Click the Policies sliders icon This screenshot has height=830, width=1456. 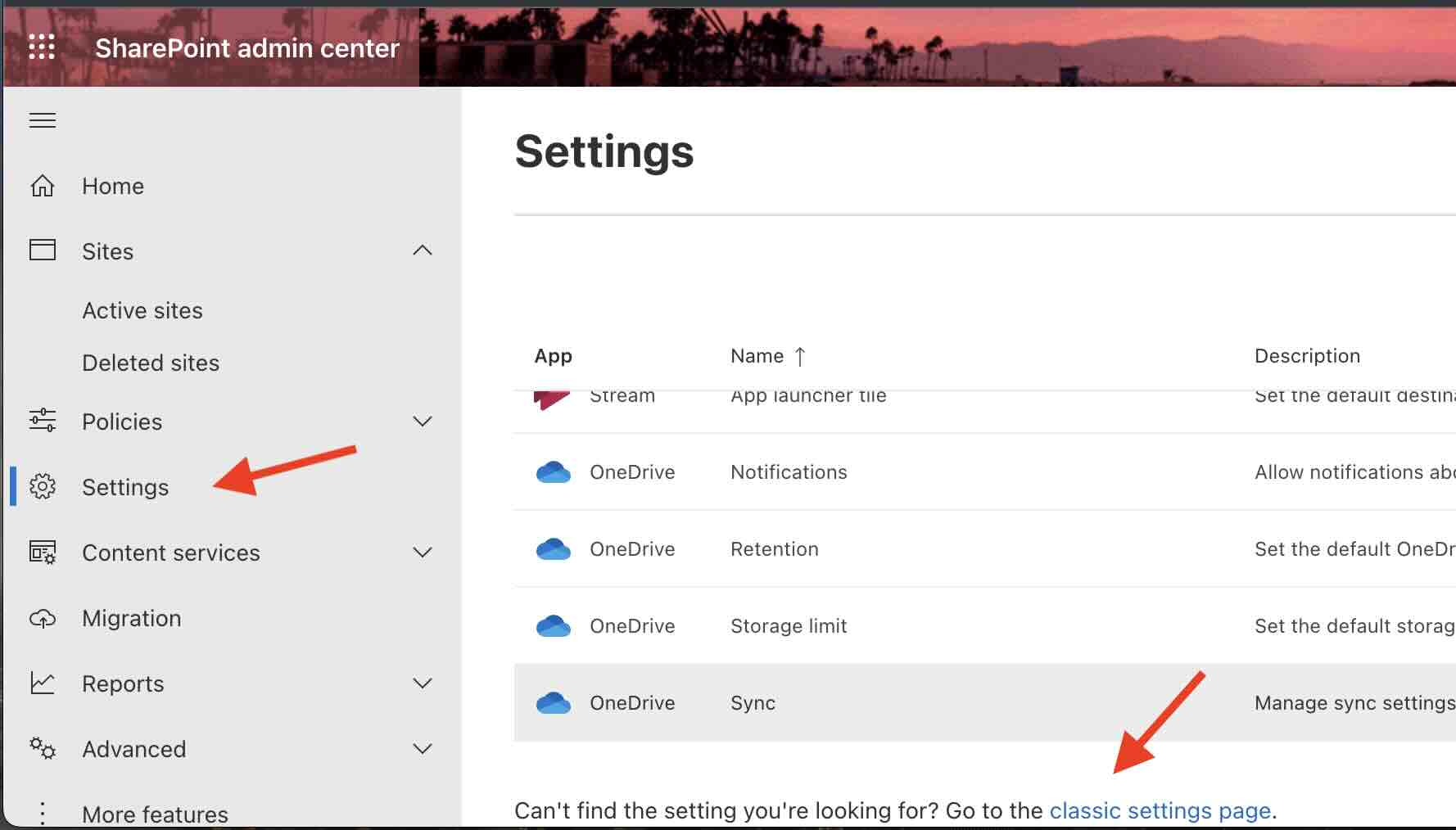coord(42,421)
